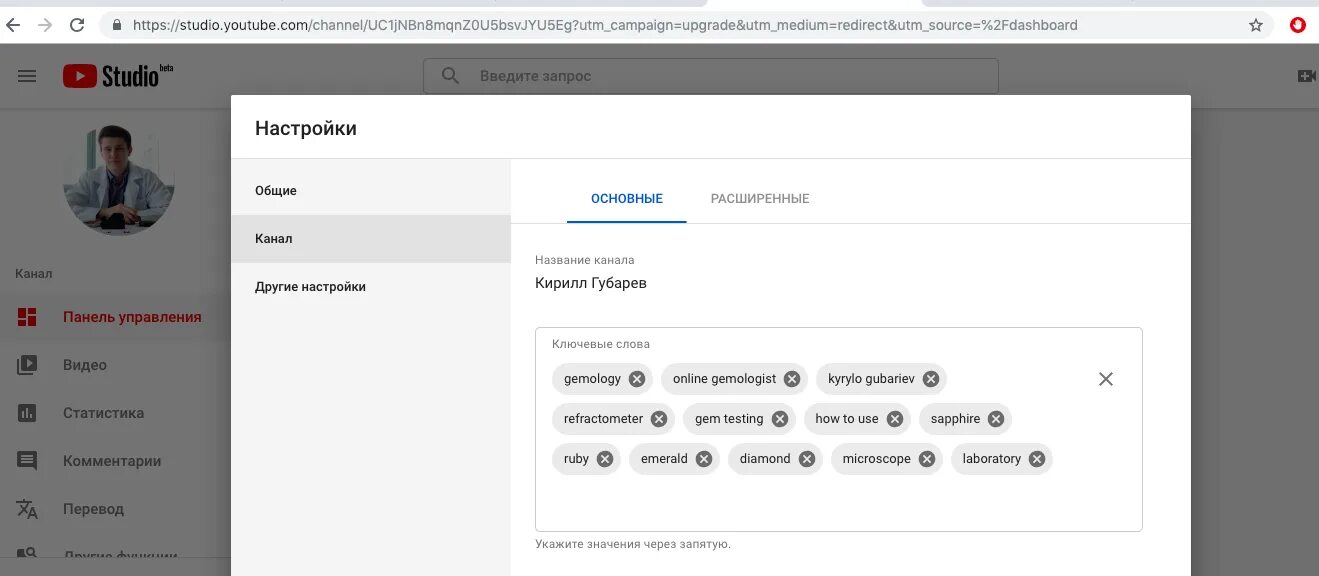Click the Статистика chart icon
Screen dimensions: 1319x576
[27, 413]
